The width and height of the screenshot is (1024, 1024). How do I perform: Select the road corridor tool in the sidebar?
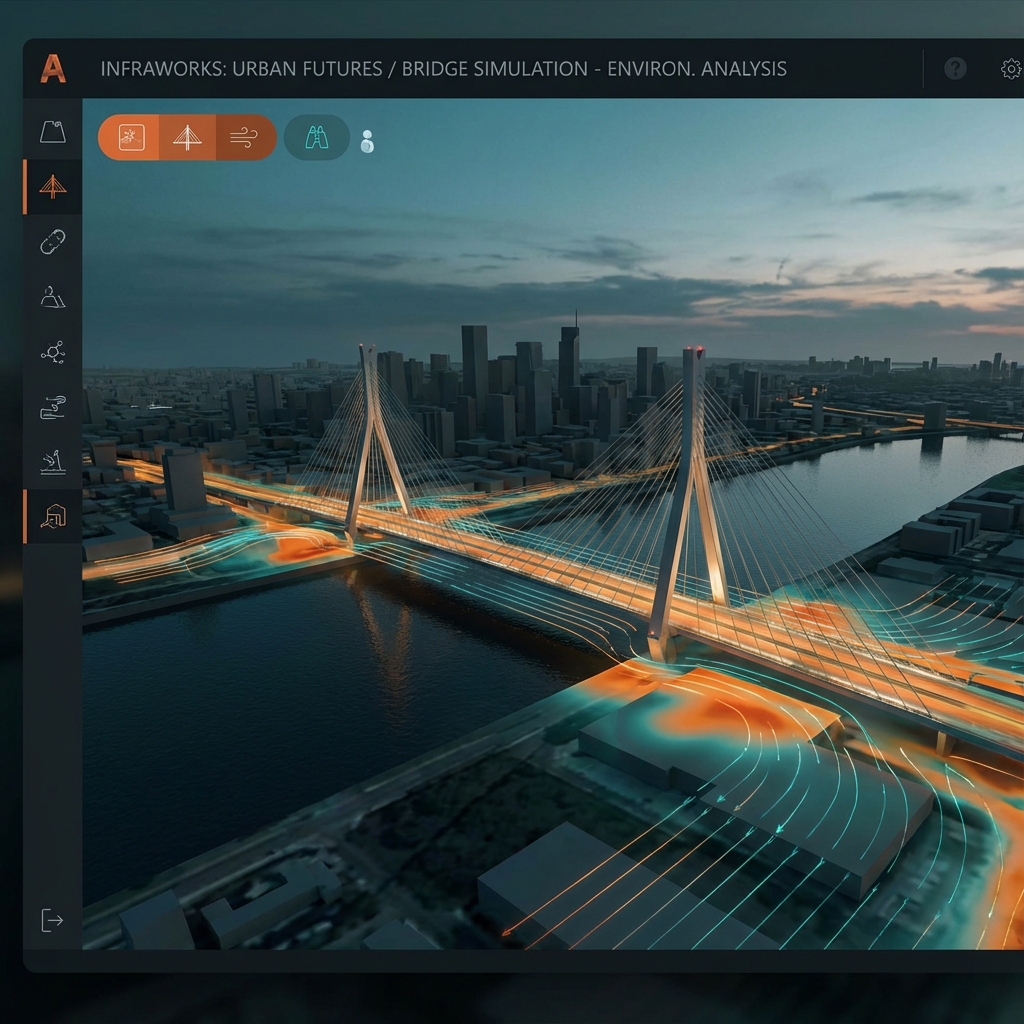coord(52,243)
